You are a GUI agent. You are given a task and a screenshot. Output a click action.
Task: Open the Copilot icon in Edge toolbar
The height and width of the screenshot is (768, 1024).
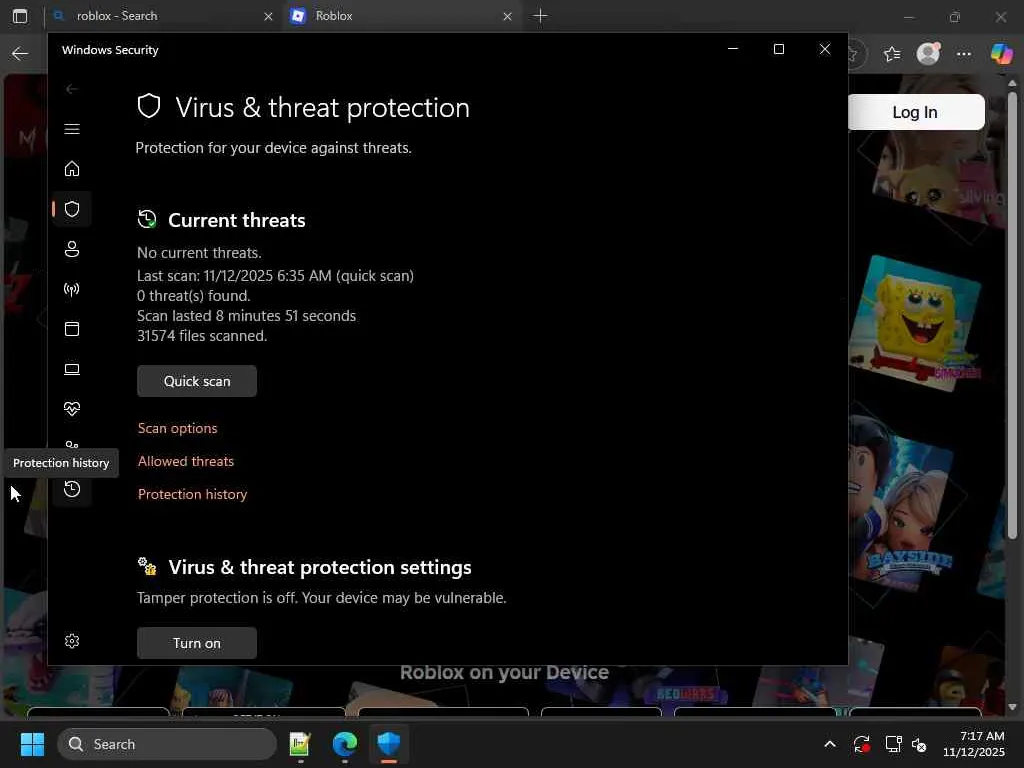(x=1000, y=54)
